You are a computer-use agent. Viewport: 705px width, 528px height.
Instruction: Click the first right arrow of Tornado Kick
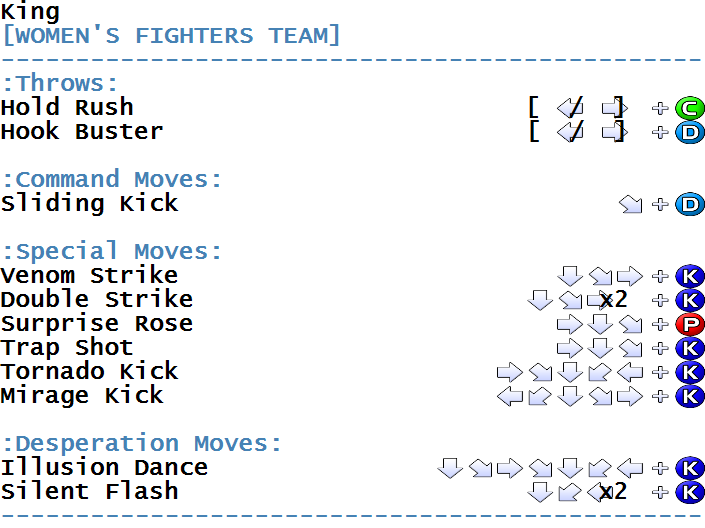[x=510, y=372]
